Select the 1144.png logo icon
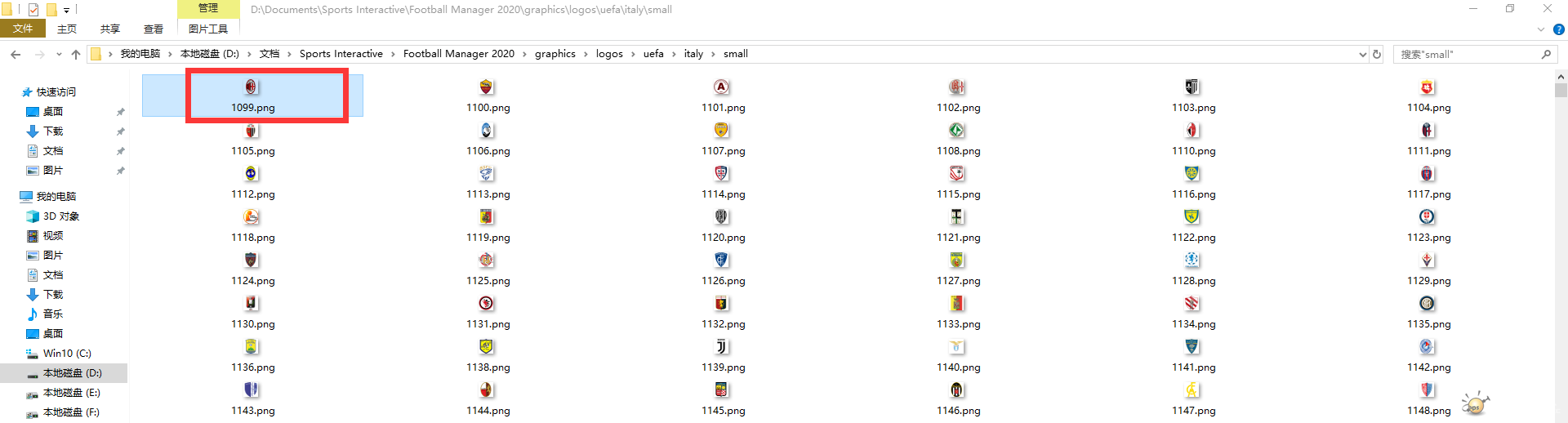Screen dimensions: 1568x423 point(487,390)
